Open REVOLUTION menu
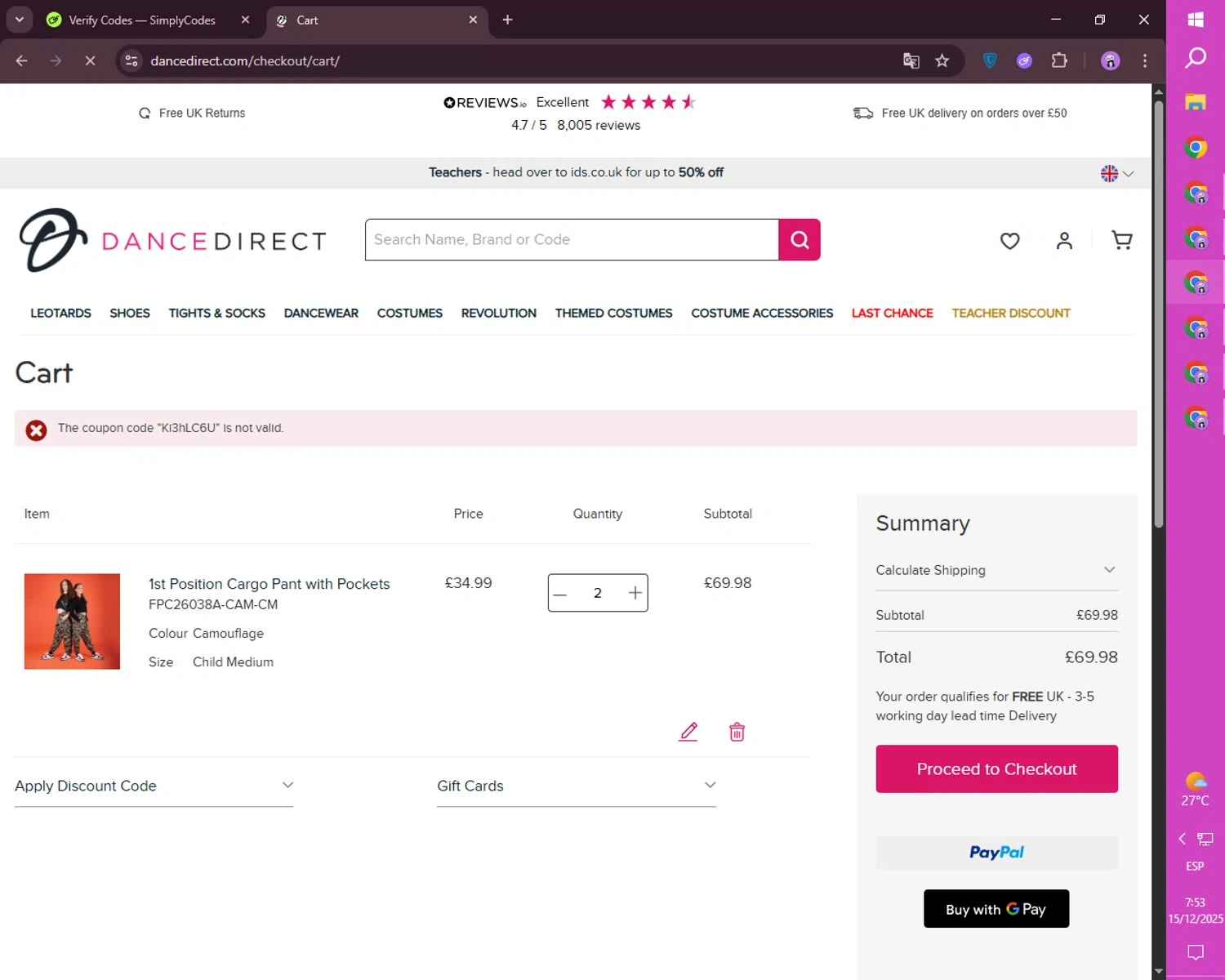The height and width of the screenshot is (980, 1225). [x=498, y=313]
